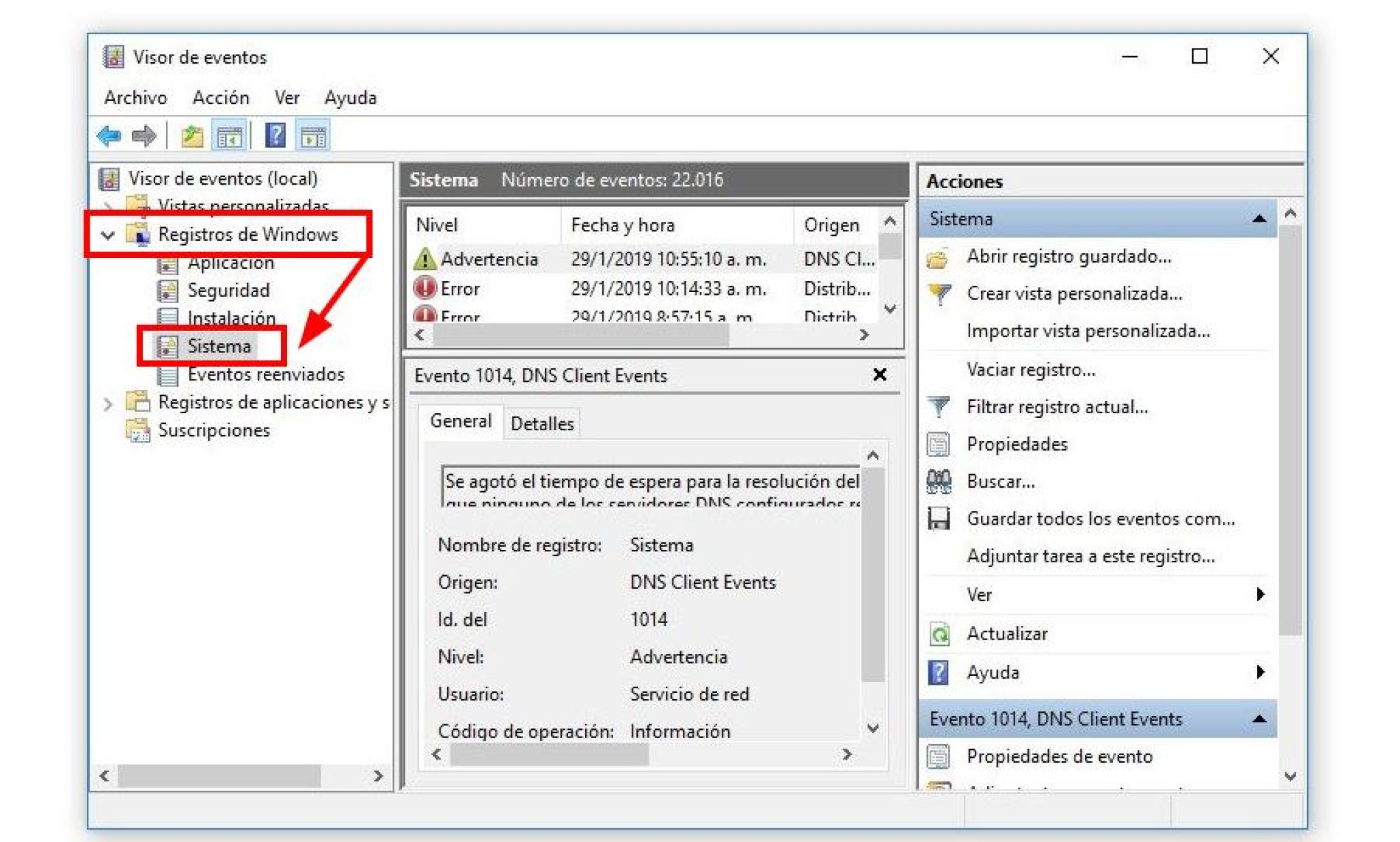
Task: Open "Propiedades de evento" in Acciones
Action: point(1060,756)
